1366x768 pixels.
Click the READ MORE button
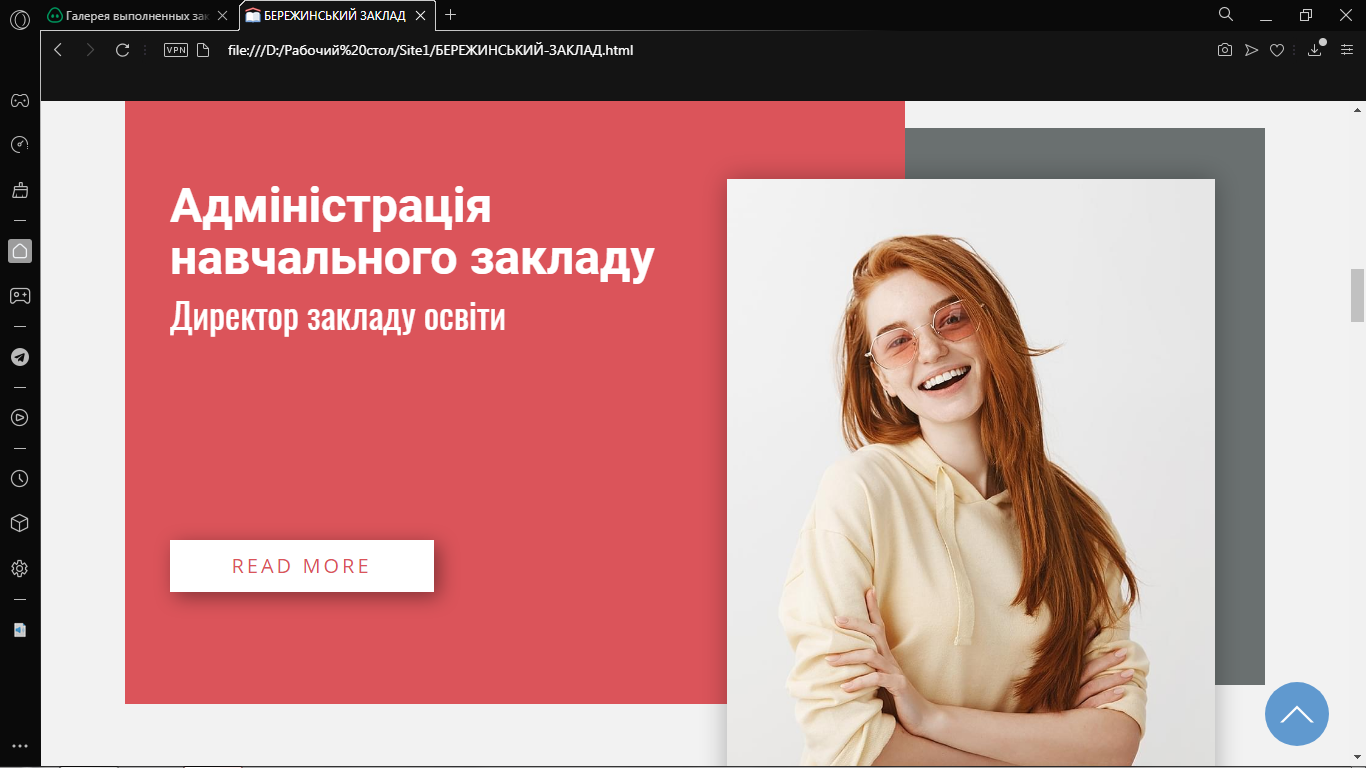(x=302, y=566)
